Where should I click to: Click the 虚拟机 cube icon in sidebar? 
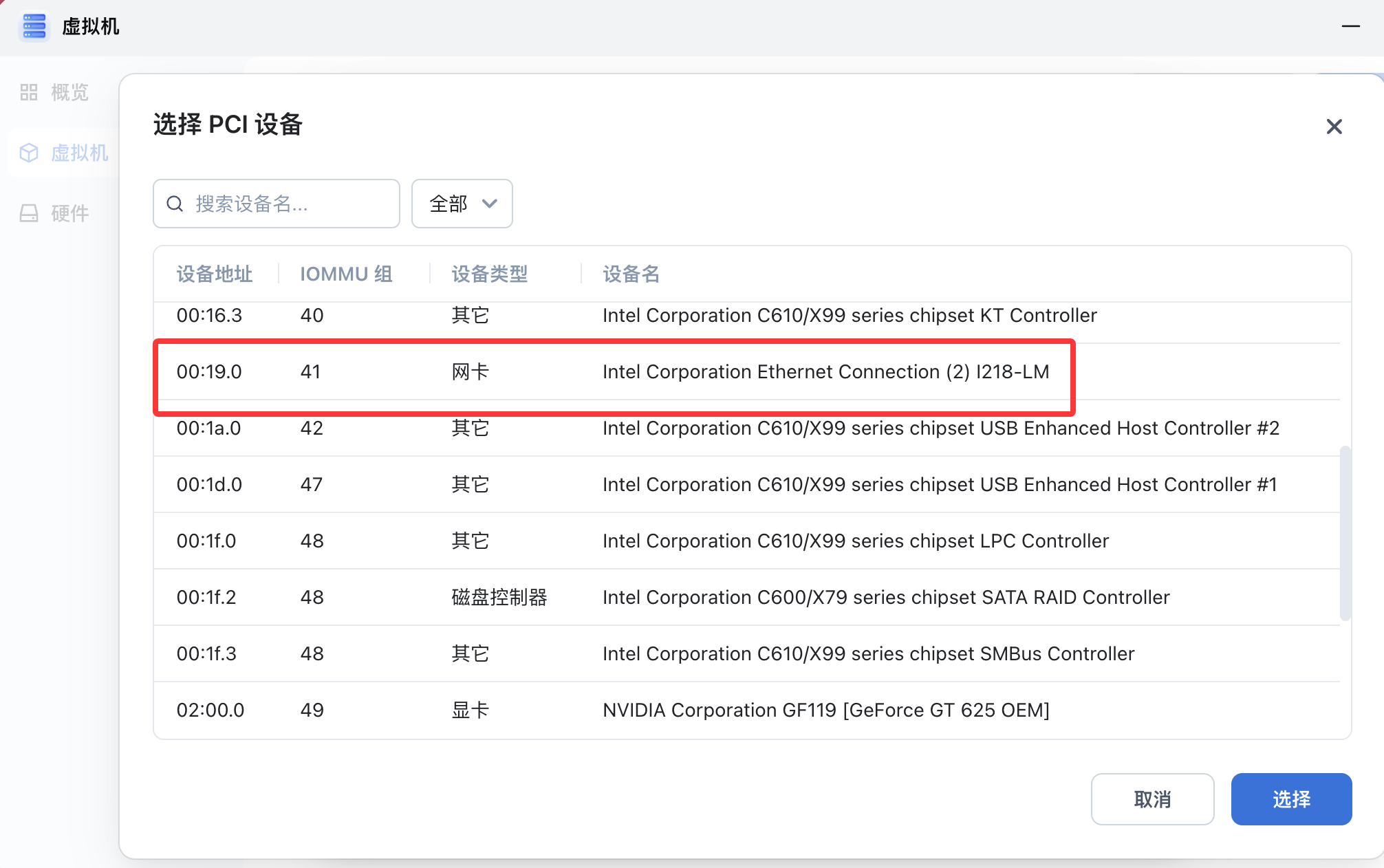[29, 153]
